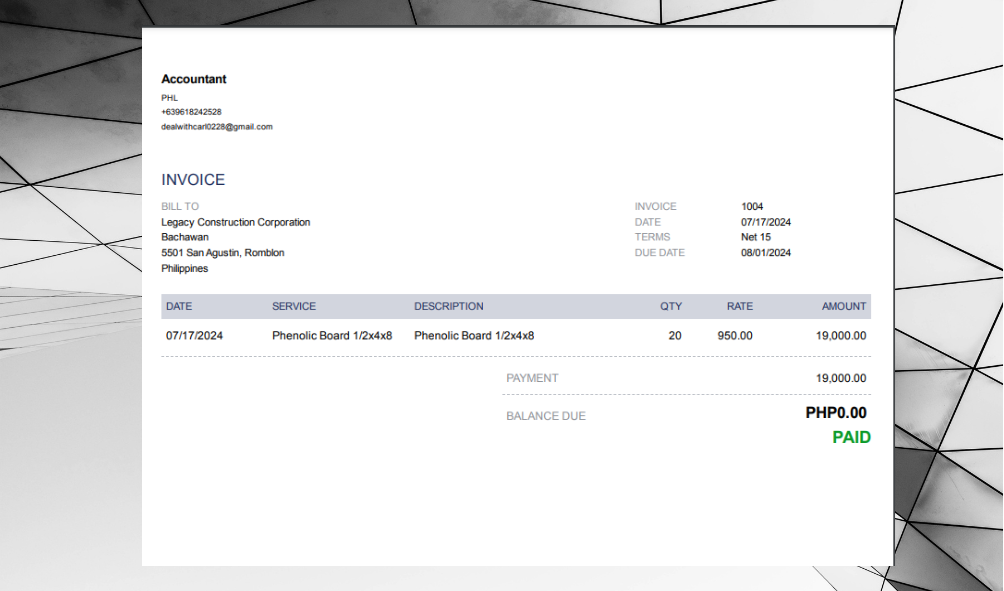
Task: Click the invoice number 1004
Action: pyautogui.click(x=752, y=206)
